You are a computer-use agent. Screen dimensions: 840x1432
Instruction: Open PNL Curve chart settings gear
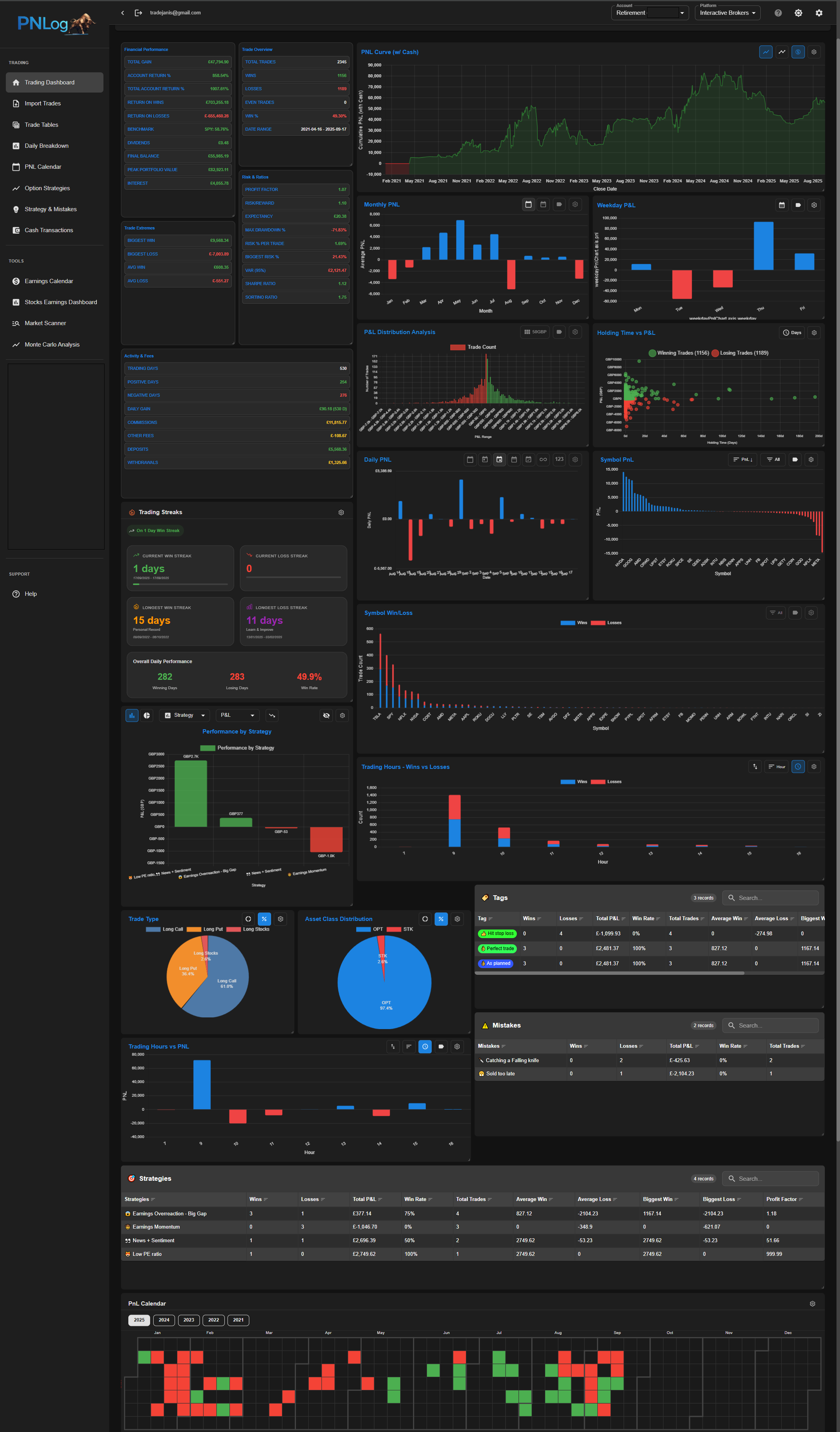pyautogui.click(x=814, y=52)
